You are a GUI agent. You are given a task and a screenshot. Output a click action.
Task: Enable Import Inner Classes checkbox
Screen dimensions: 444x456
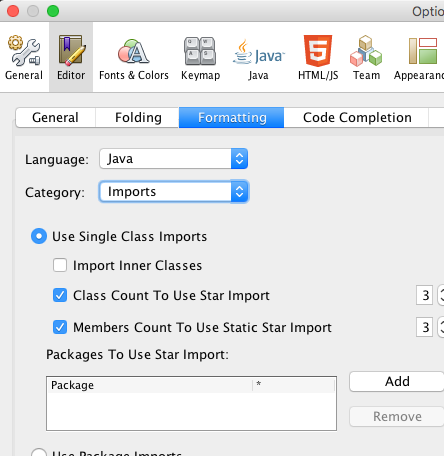coord(60,265)
